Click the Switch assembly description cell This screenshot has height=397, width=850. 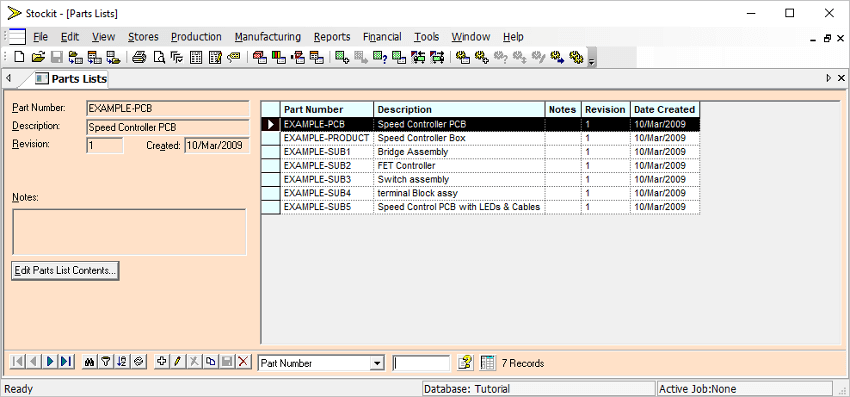[459, 180]
